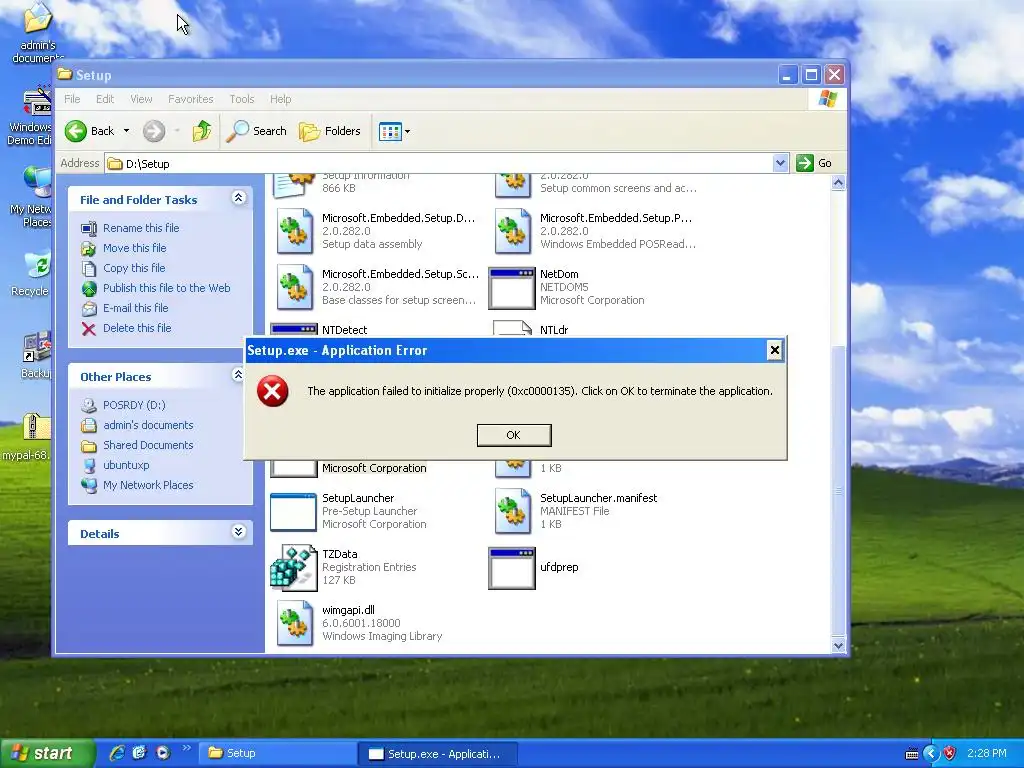Select the TZData registry entries icon
Screen dimensions: 1024x768
pyautogui.click(x=294, y=568)
